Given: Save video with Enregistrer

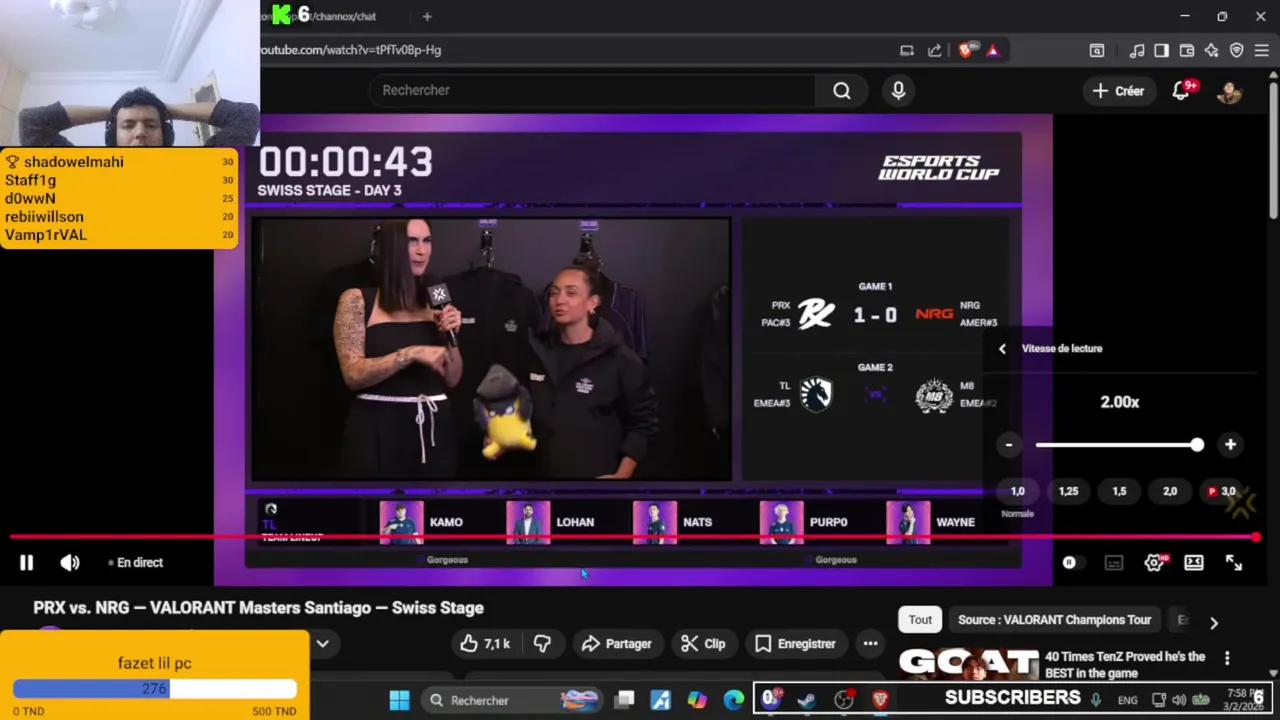Looking at the screenshot, I should [x=795, y=644].
